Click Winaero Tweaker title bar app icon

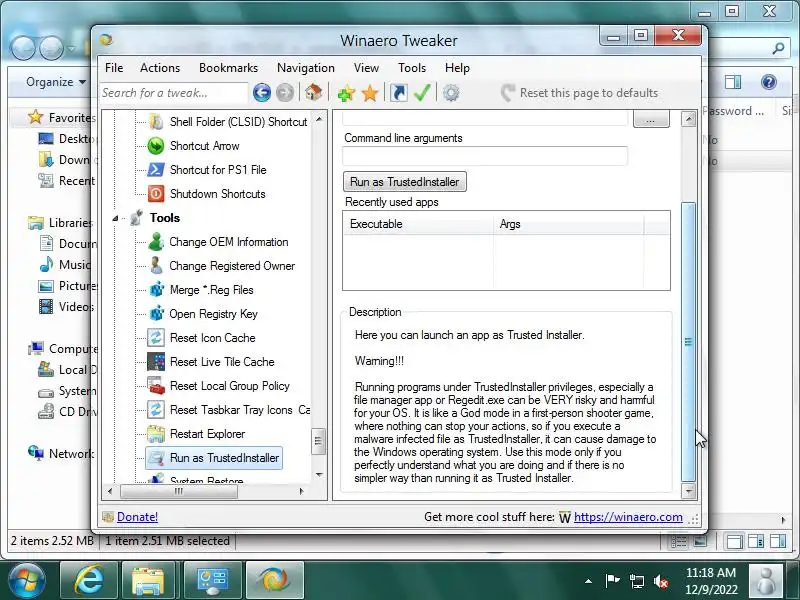(106, 40)
